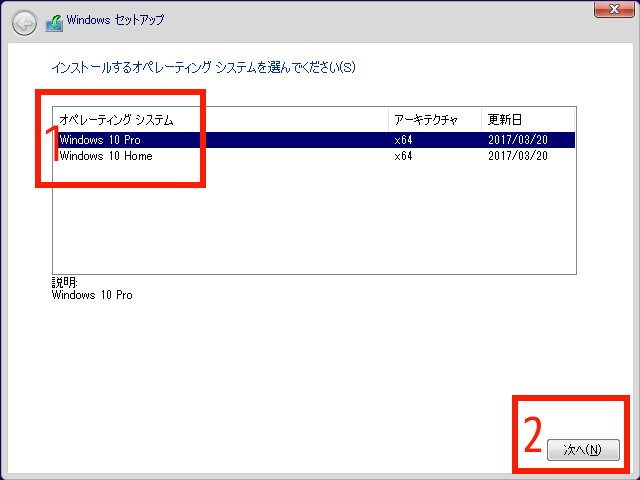Click the 2017/03/20 date in Windows 10 Pro row
The image size is (640, 480).
pyautogui.click(x=518, y=140)
